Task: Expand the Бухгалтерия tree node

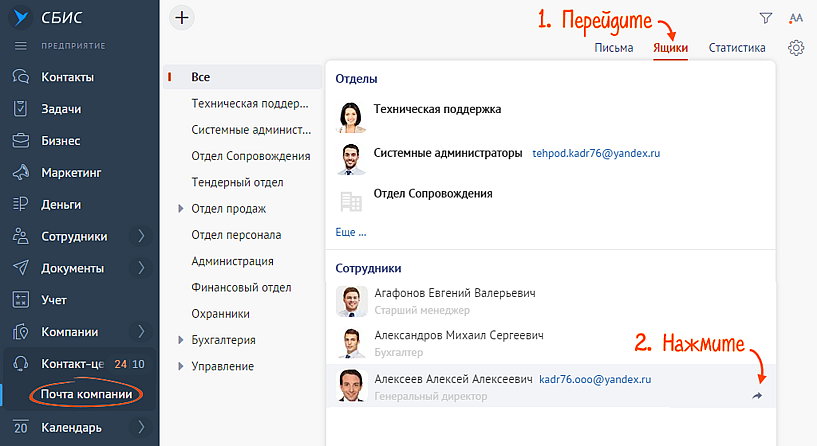Action: 181,340
